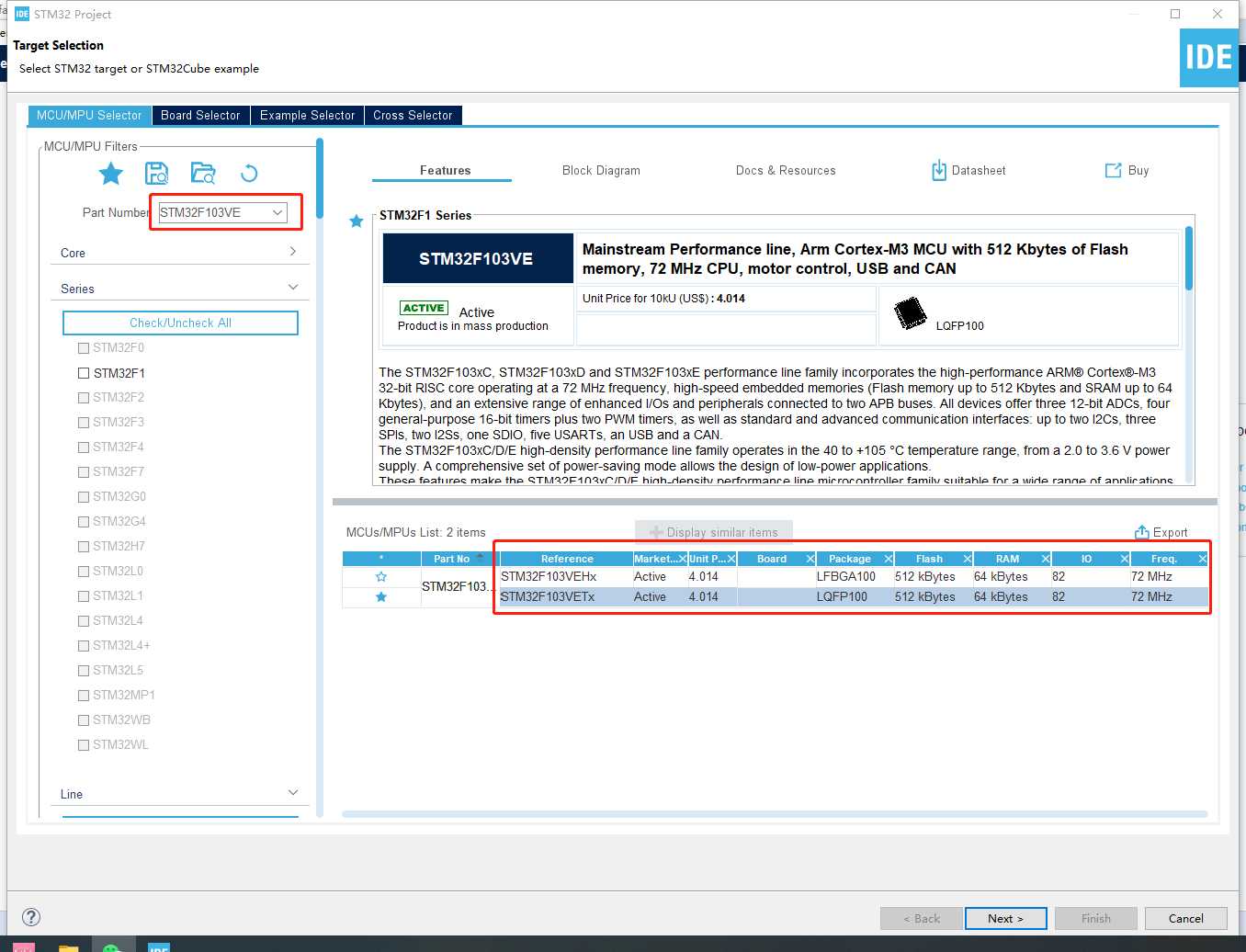Click the IDE taskbar icon
The width and height of the screenshot is (1246, 952).
pyautogui.click(x=159, y=946)
